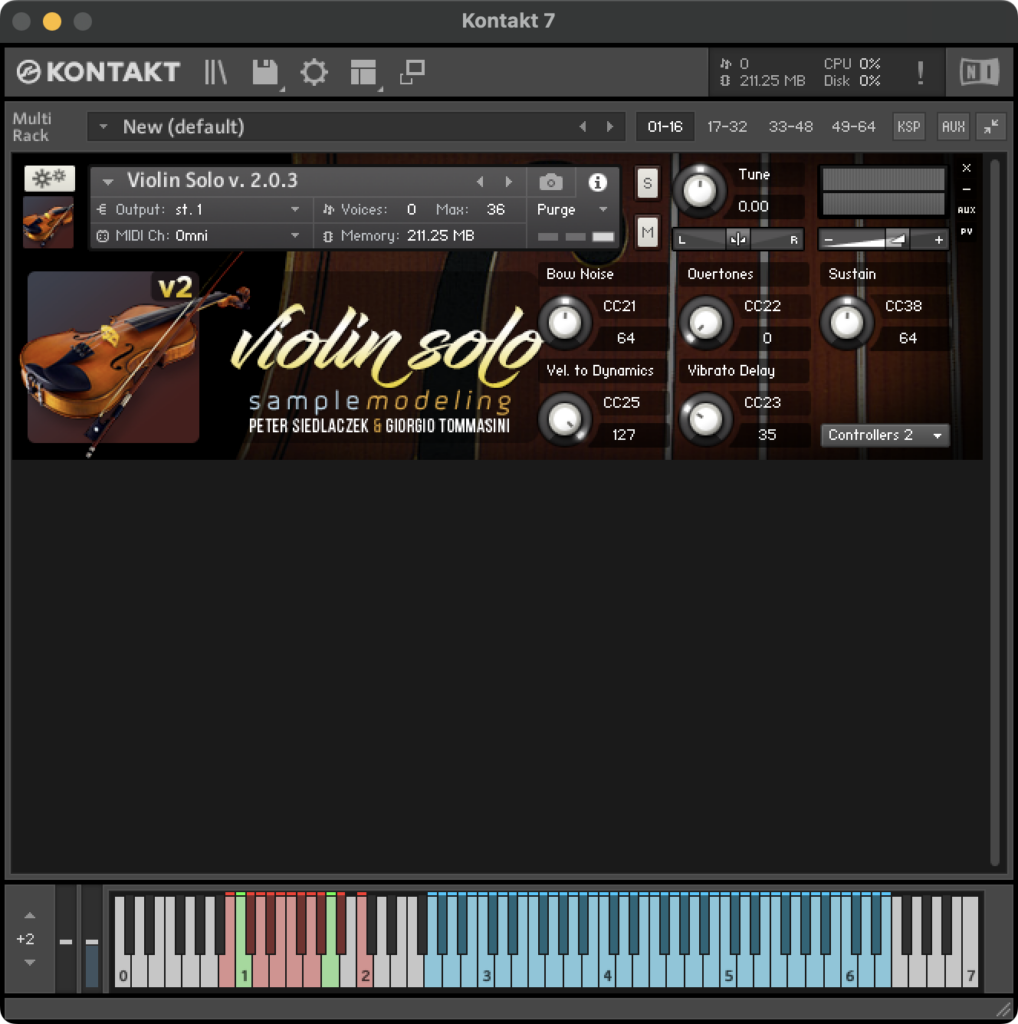The image size is (1018, 1024).
Task: Click the KONTAKT logo
Action: coord(98,72)
